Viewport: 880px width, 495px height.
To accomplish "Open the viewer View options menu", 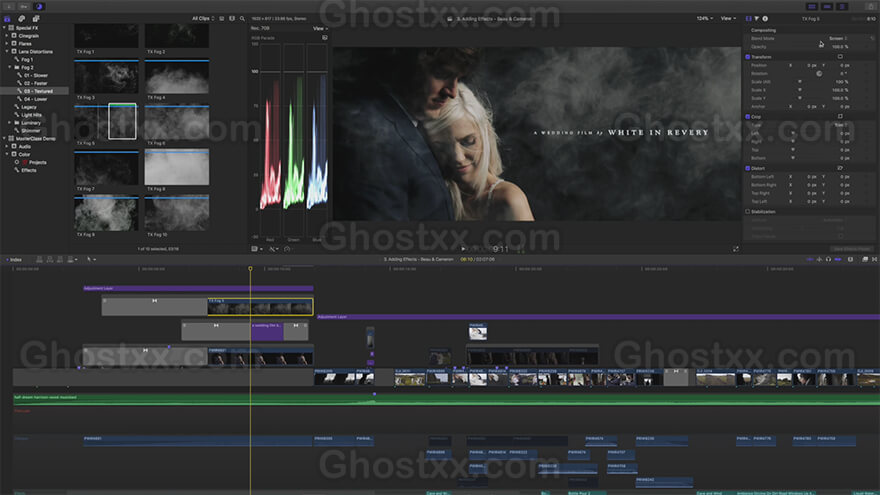I will 728,19.
